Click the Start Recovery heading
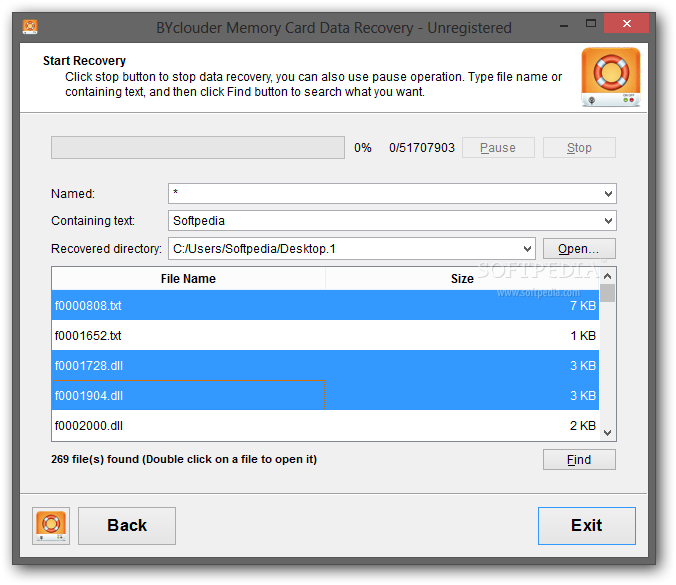 (x=84, y=61)
